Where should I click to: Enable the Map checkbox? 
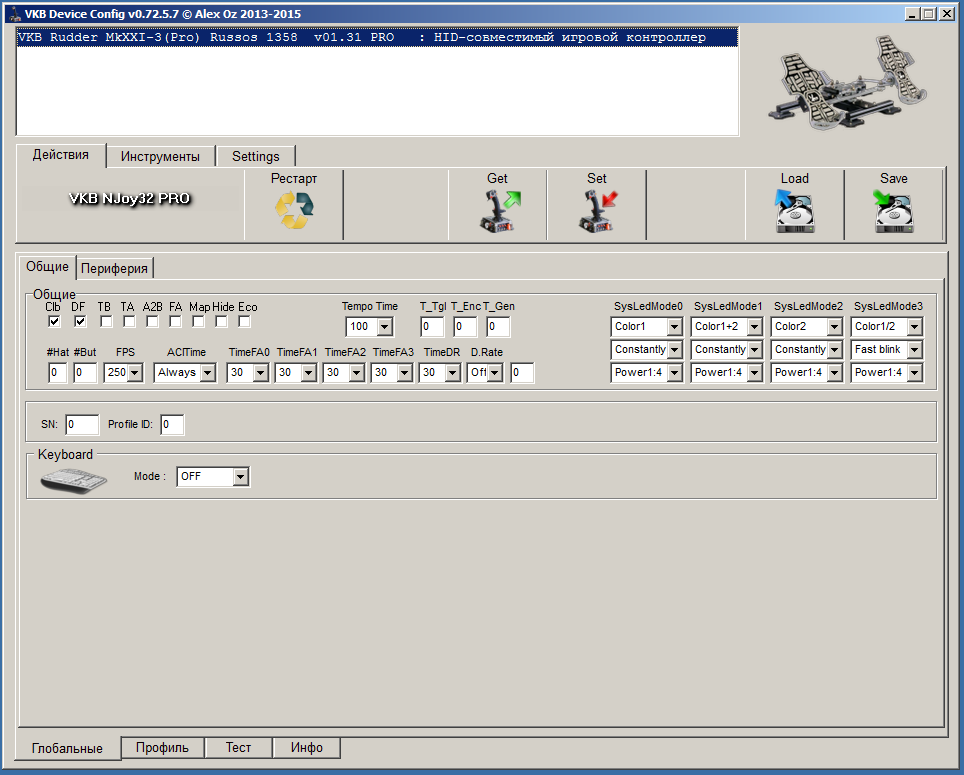tap(198, 321)
